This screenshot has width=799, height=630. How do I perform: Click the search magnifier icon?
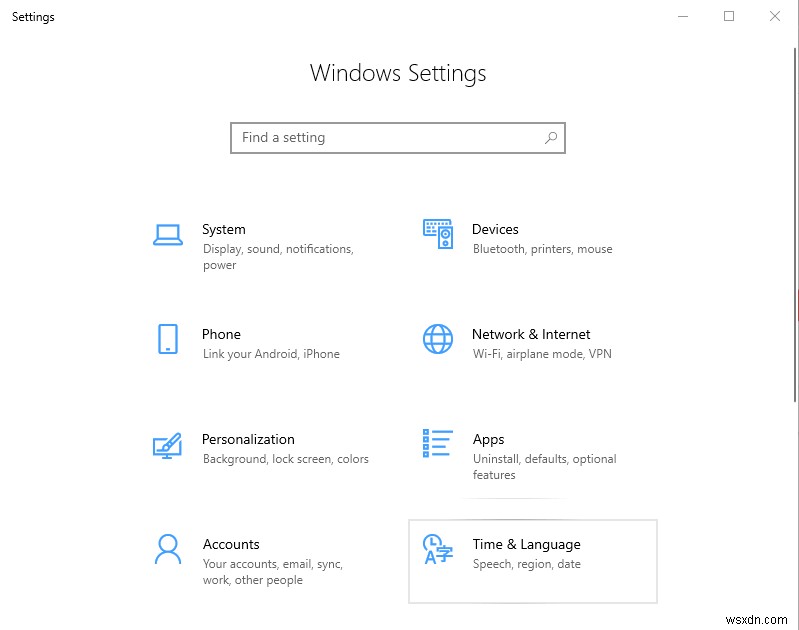(x=551, y=138)
